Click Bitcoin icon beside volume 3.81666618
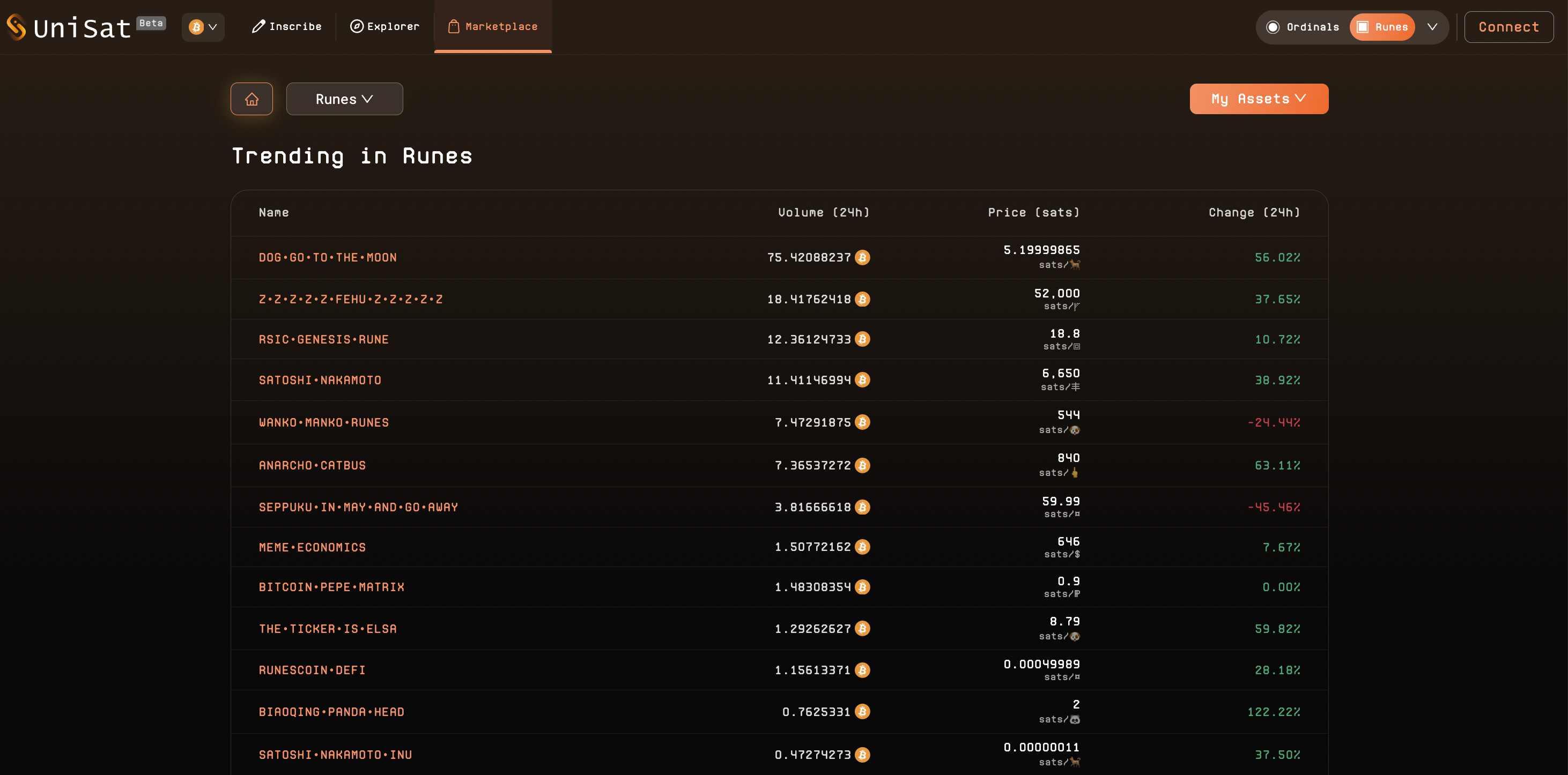The height and width of the screenshot is (775, 1568). coord(862,508)
